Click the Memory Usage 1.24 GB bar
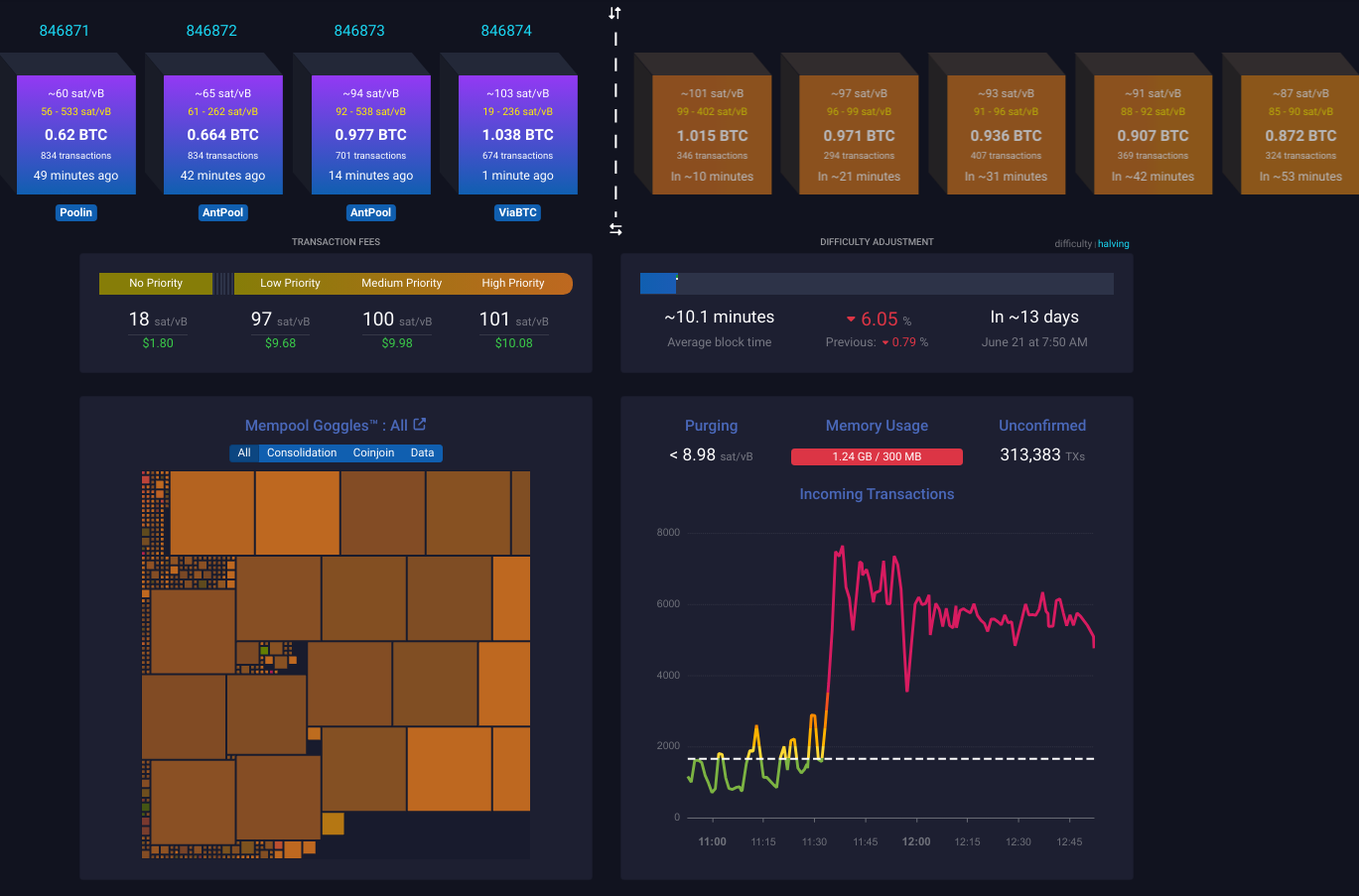This screenshot has height=896, width=1359. [x=877, y=456]
